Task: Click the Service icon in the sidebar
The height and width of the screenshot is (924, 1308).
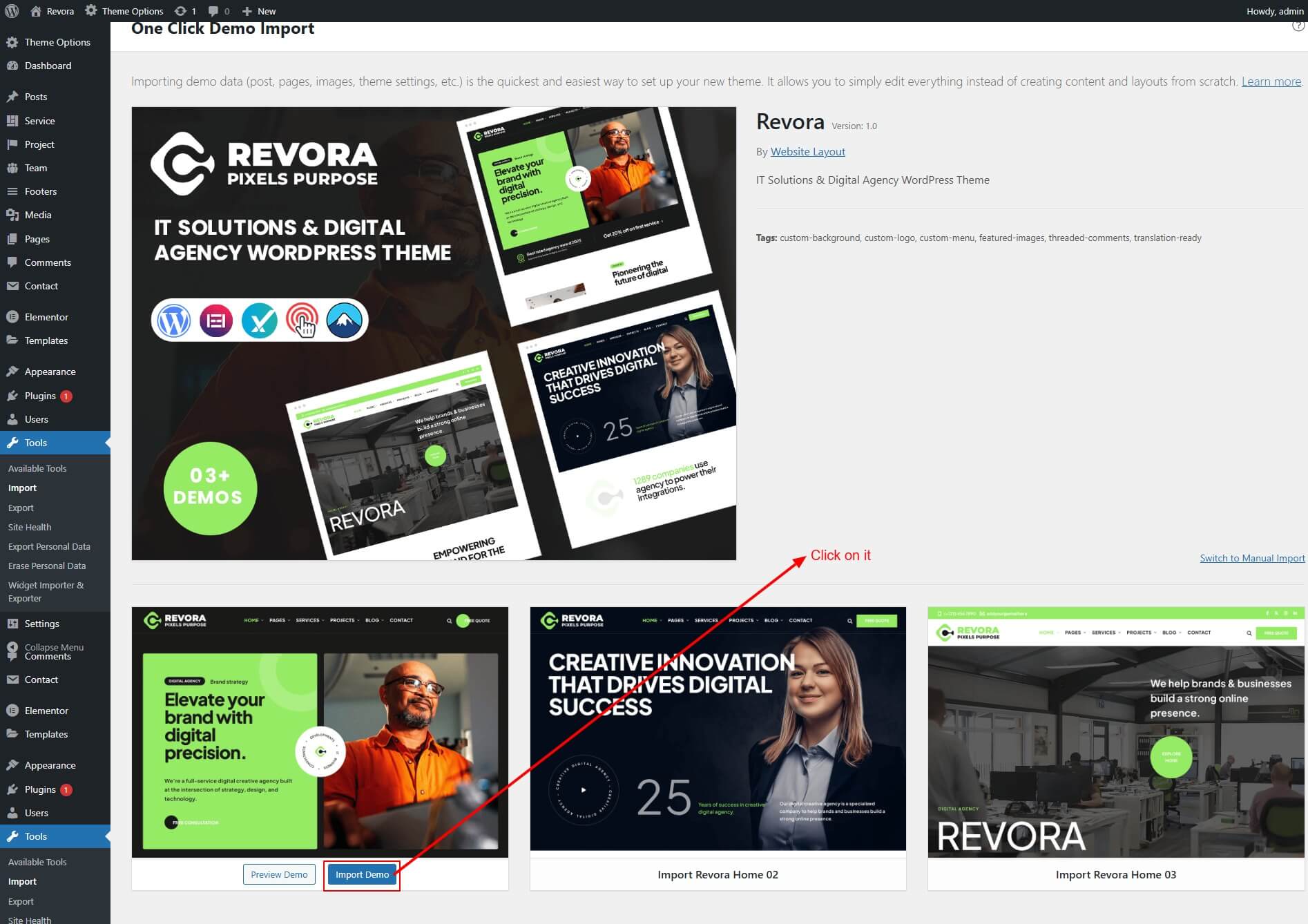Action: [12, 121]
